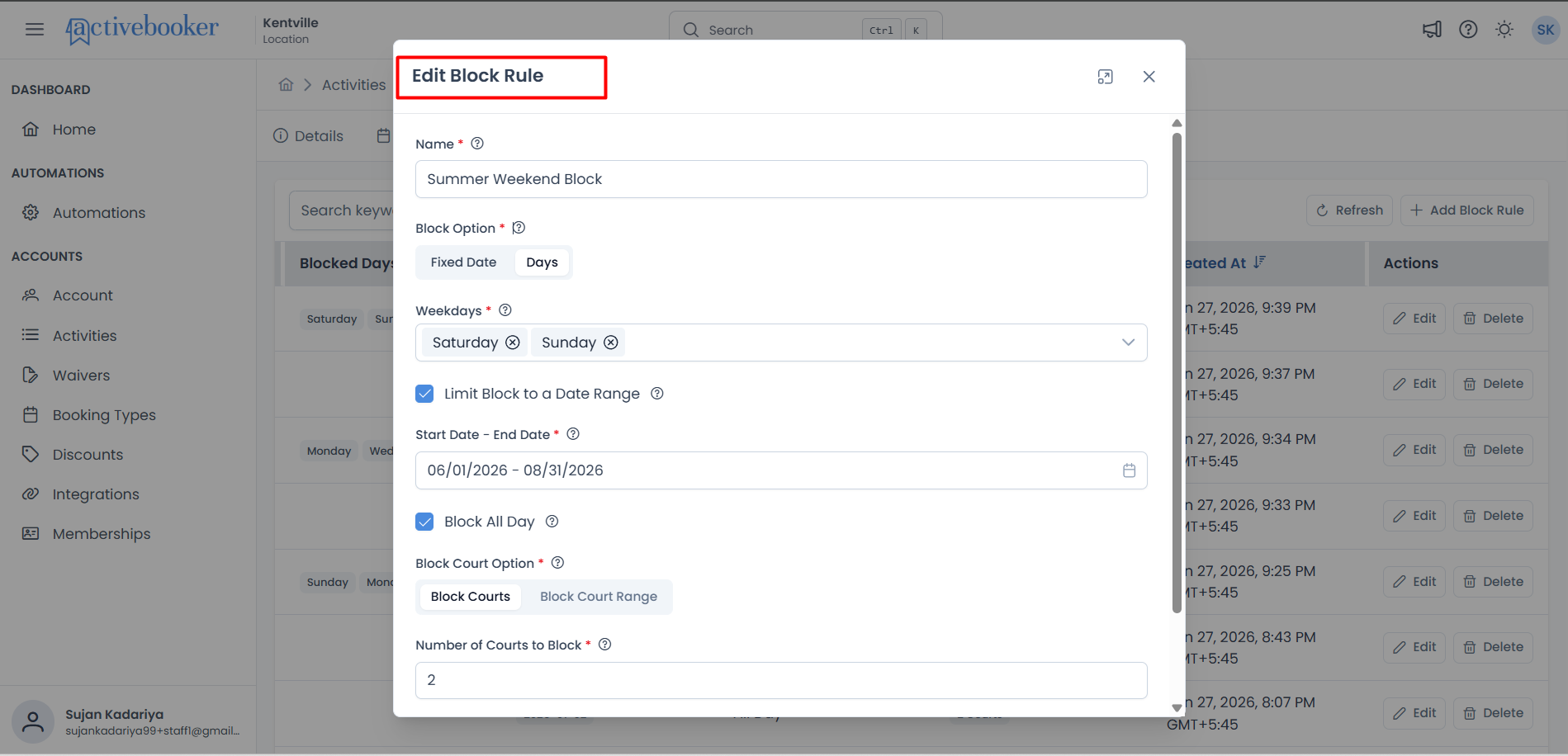Click the dialog scrollbar up arrow
This screenshot has height=756, width=1568.
(1177, 123)
